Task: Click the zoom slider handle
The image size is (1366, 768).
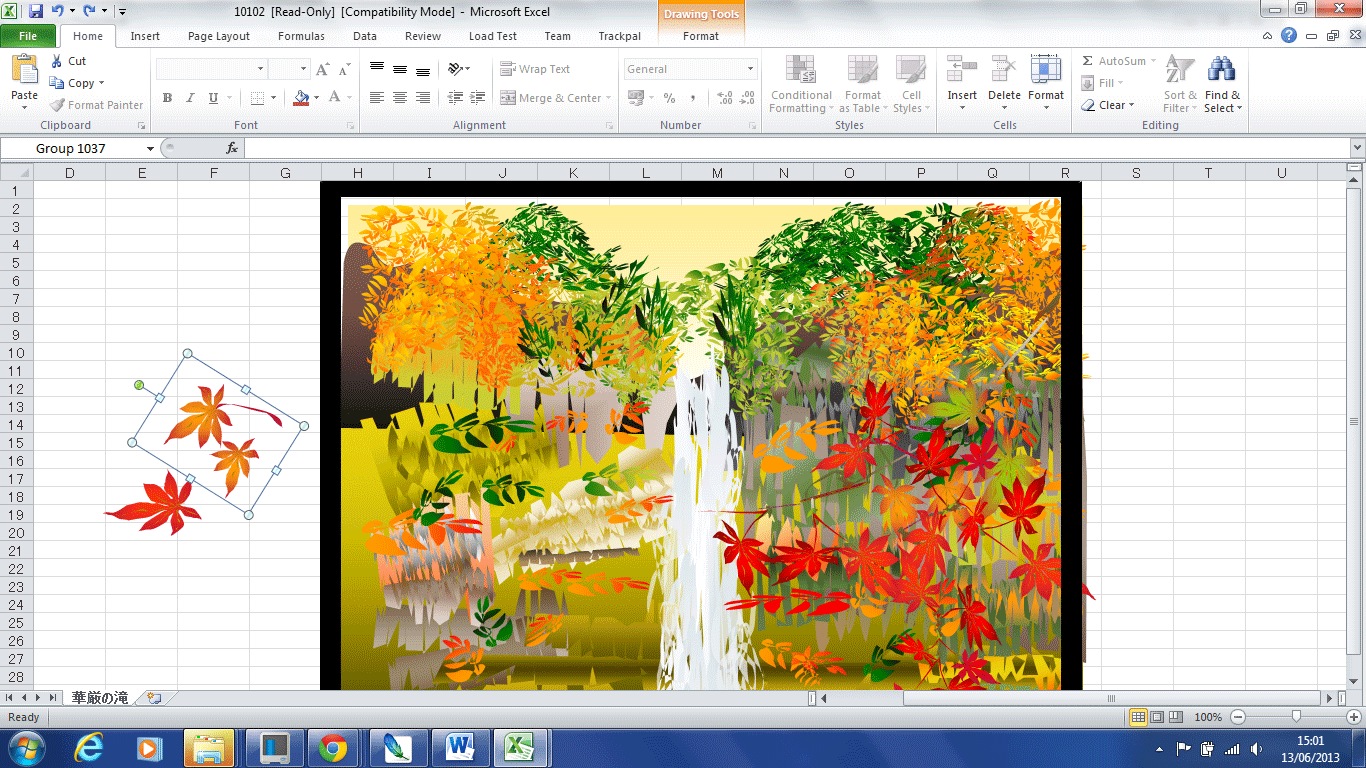Action: click(1296, 717)
